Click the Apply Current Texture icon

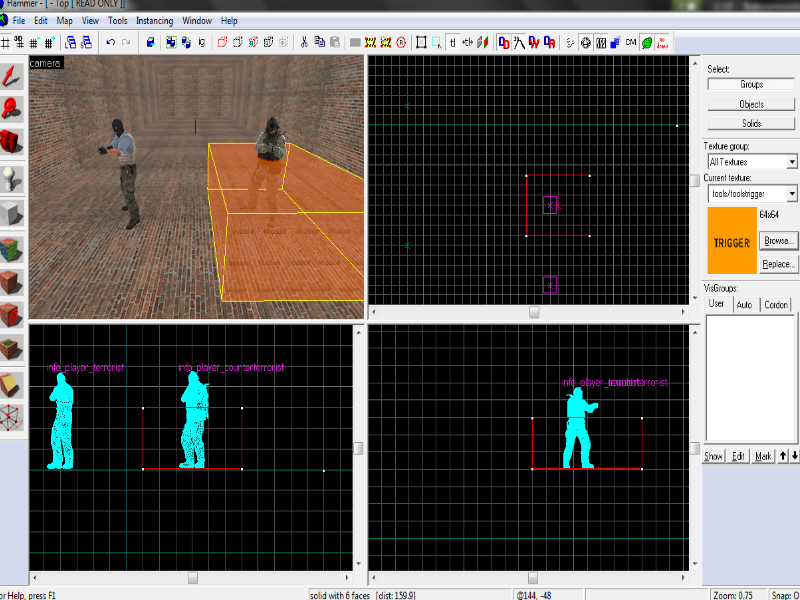tap(11, 282)
